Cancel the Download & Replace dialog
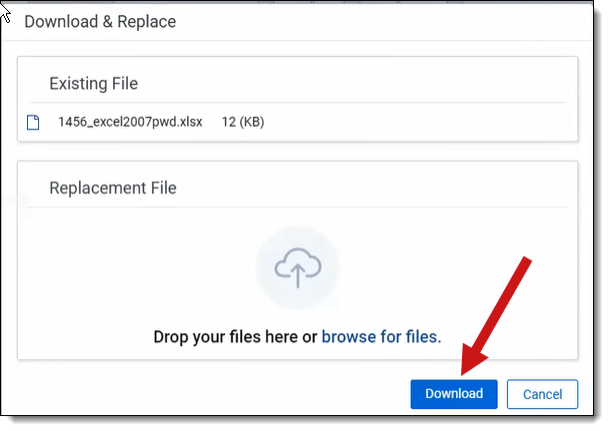Viewport: 609px width, 431px height. pyautogui.click(x=542, y=394)
